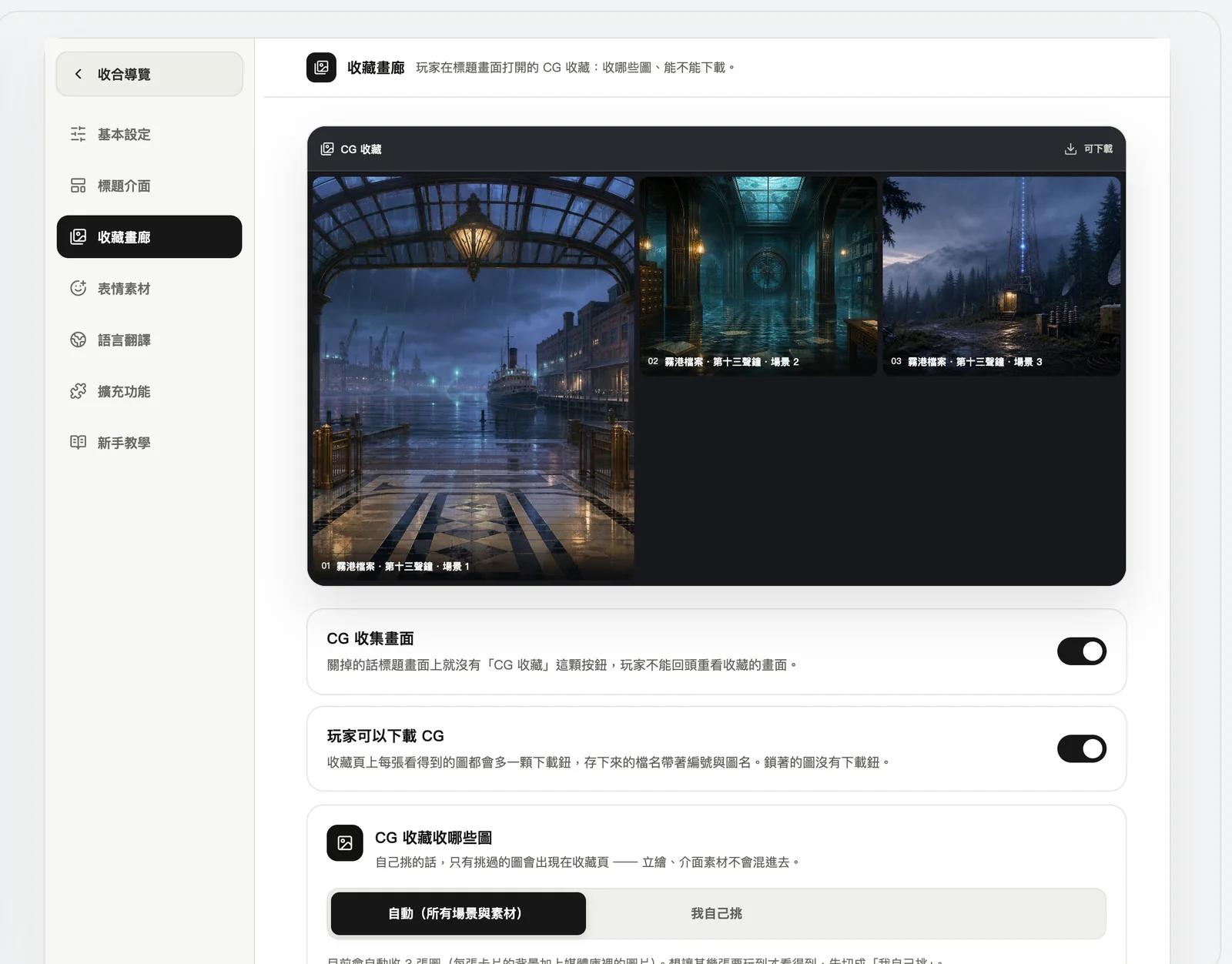The height and width of the screenshot is (964, 1232).
Task: Click the 收藏畫廊 sidebar gallery icon
Action: pos(79,236)
